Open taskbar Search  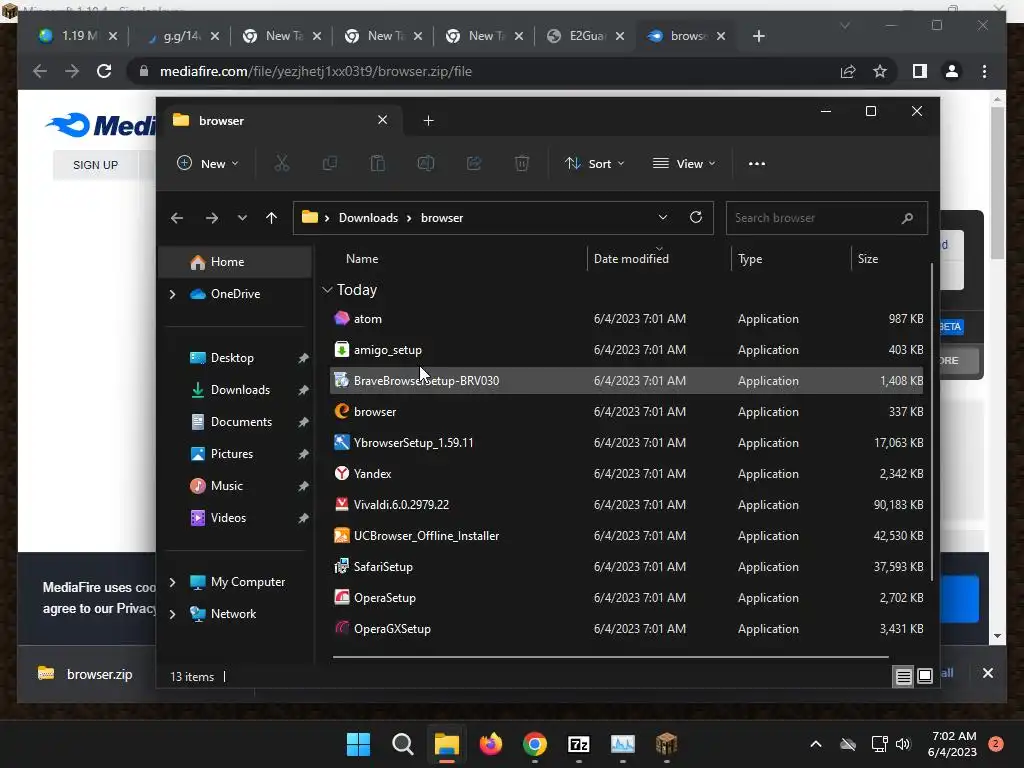tap(402, 744)
